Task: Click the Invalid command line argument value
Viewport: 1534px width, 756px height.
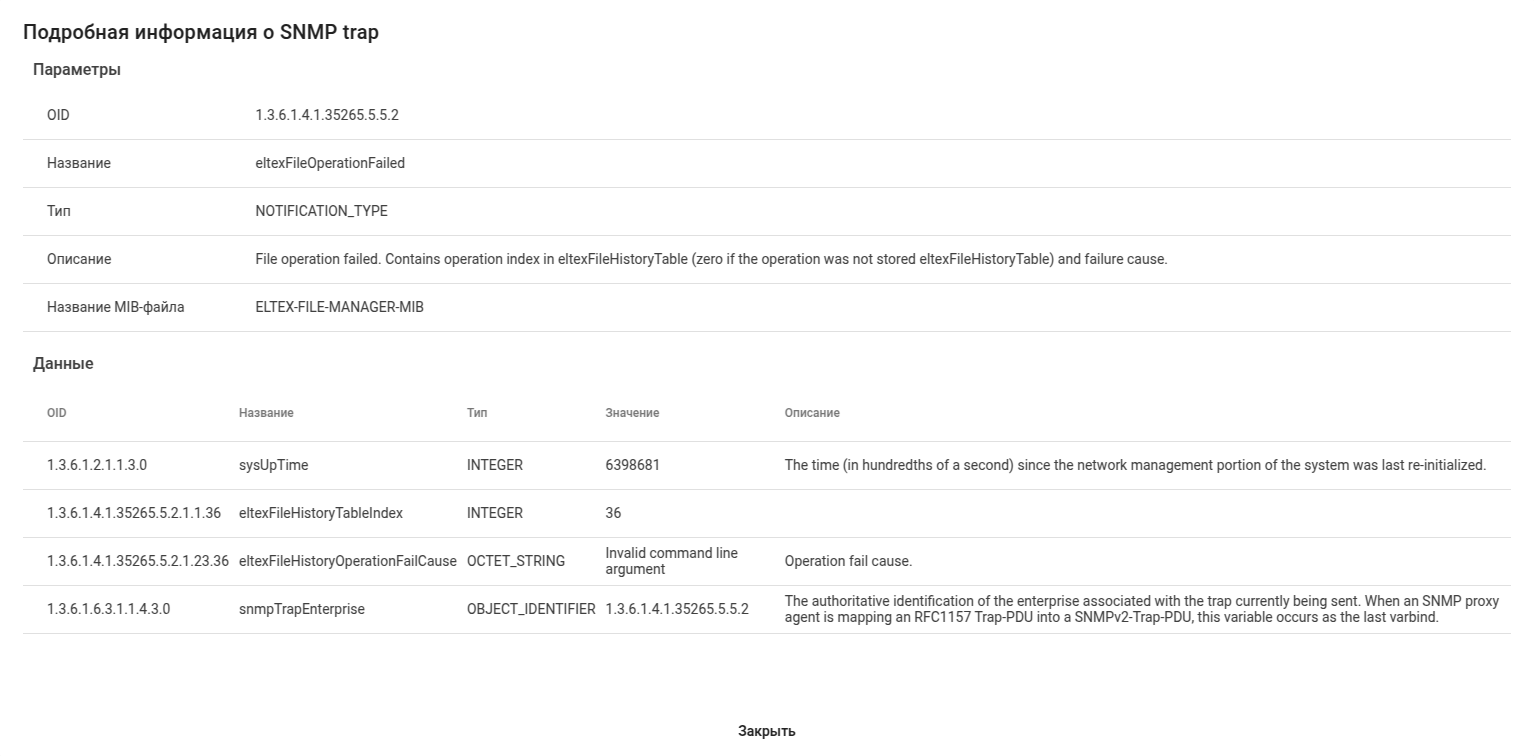Action: pyautogui.click(x=671, y=561)
